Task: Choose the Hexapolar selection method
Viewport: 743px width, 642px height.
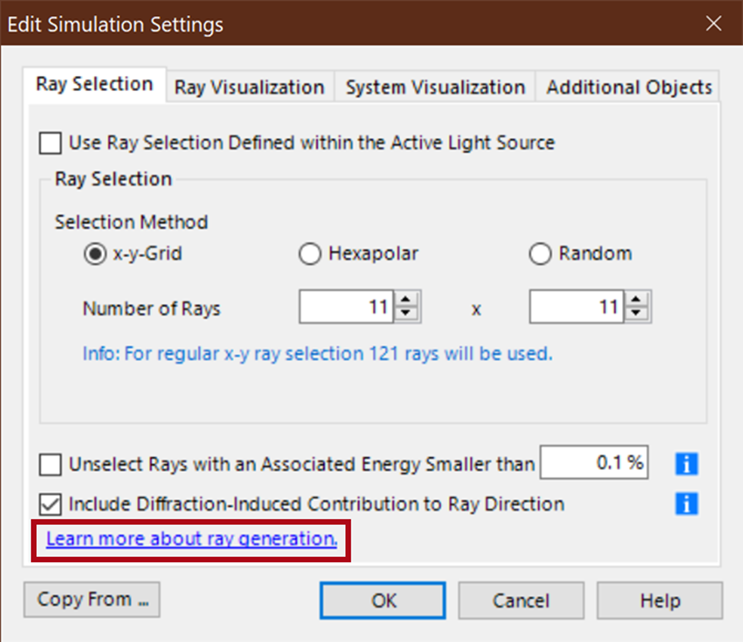Action: point(310,254)
